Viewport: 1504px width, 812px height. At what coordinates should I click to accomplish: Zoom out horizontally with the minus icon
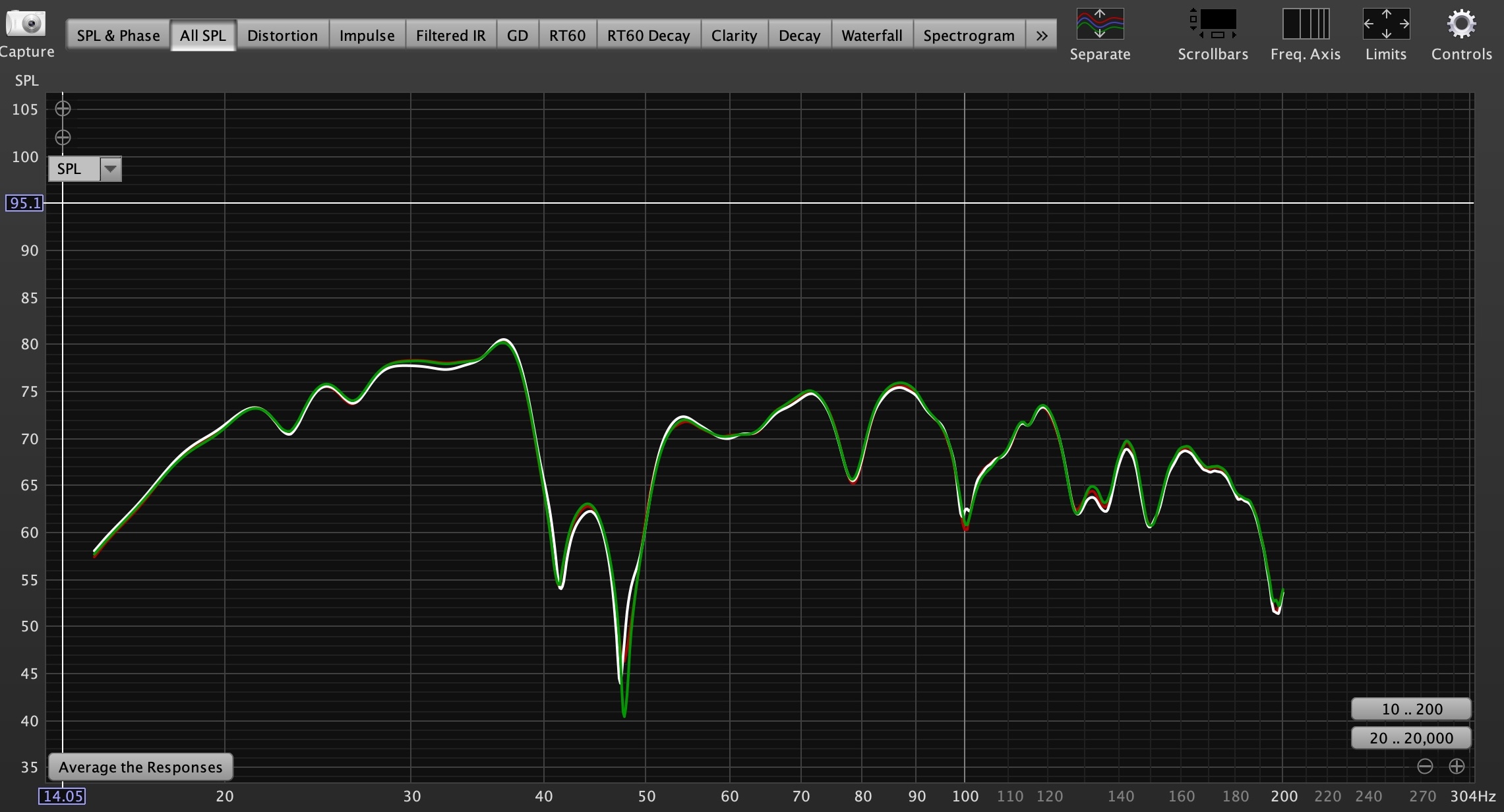(x=1425, y=767)
